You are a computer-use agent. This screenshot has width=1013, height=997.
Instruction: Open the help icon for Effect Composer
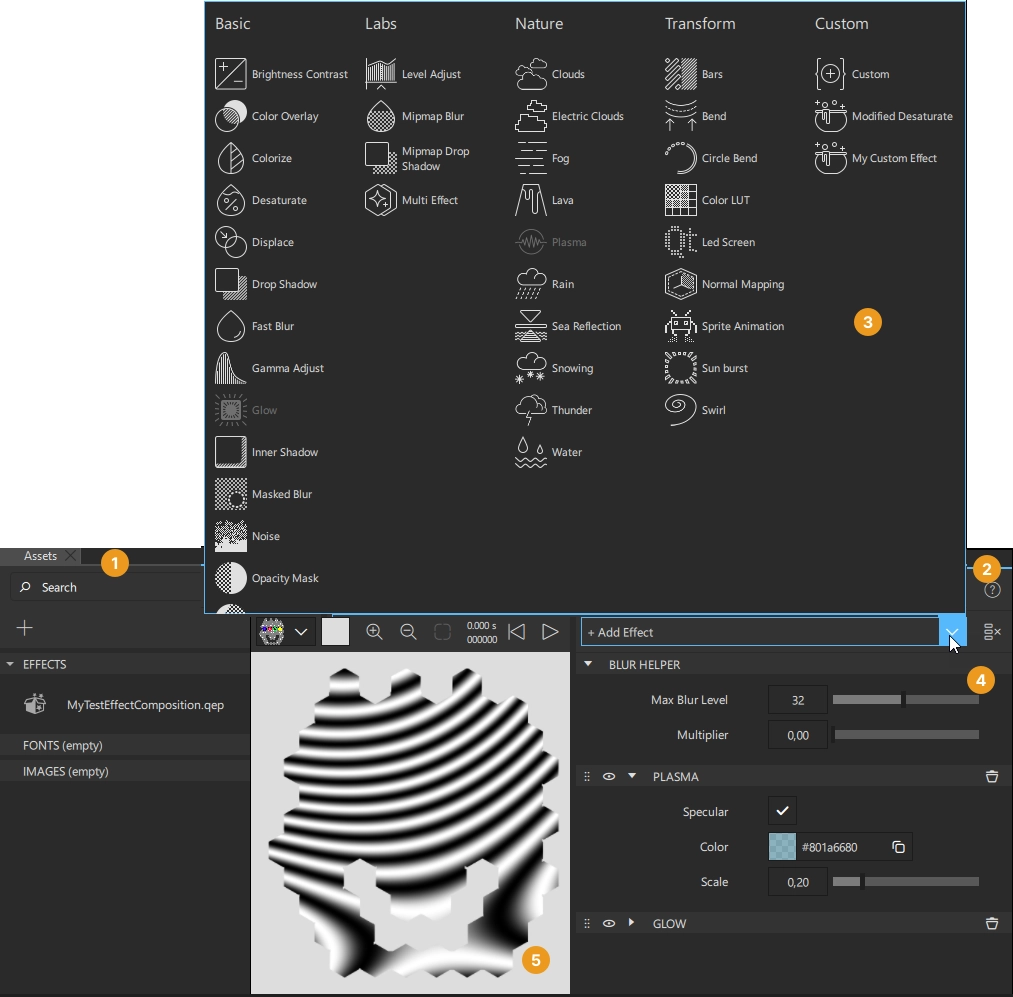click(x=991, y=589)
